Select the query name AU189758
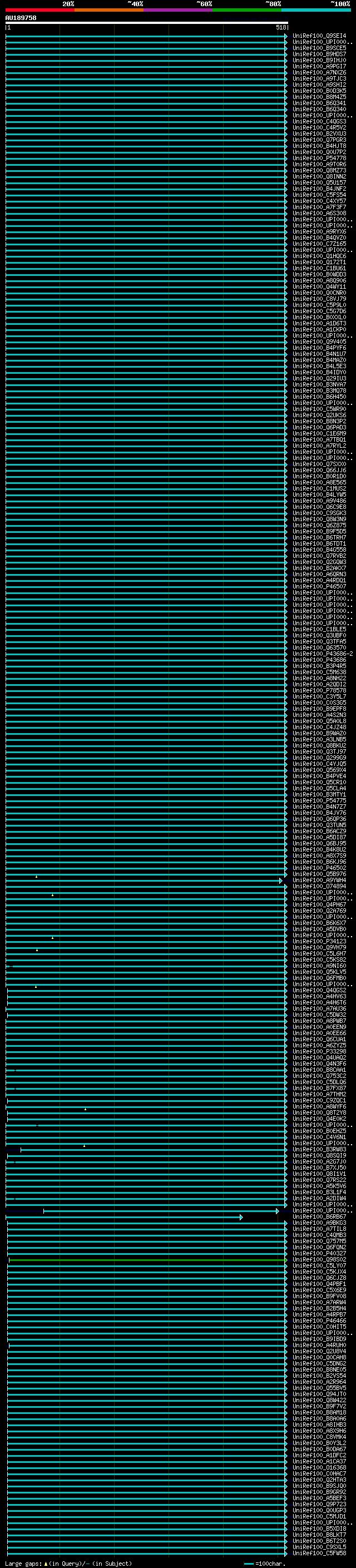Screen dimensions: 356x1568 point(21,18)
